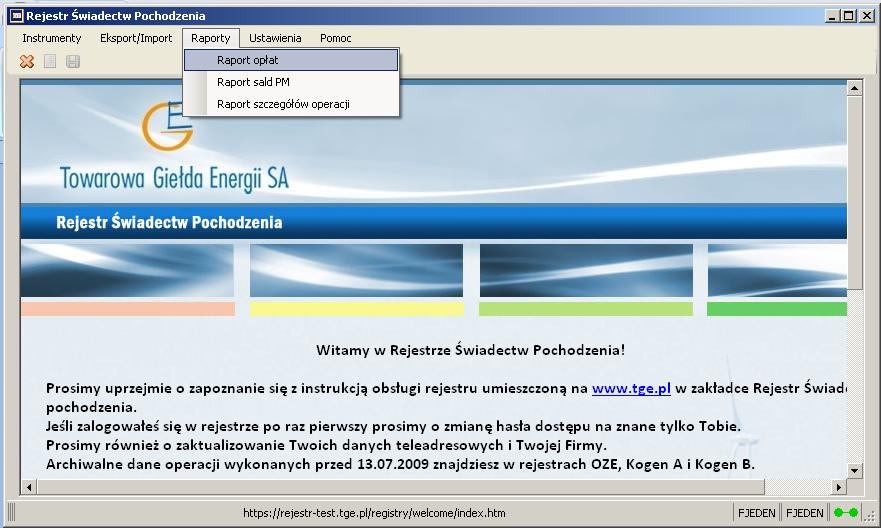Click the line starting Archiwalne dane operacji
This screenshot has height=528, width=881.
[x=400, y=465]
